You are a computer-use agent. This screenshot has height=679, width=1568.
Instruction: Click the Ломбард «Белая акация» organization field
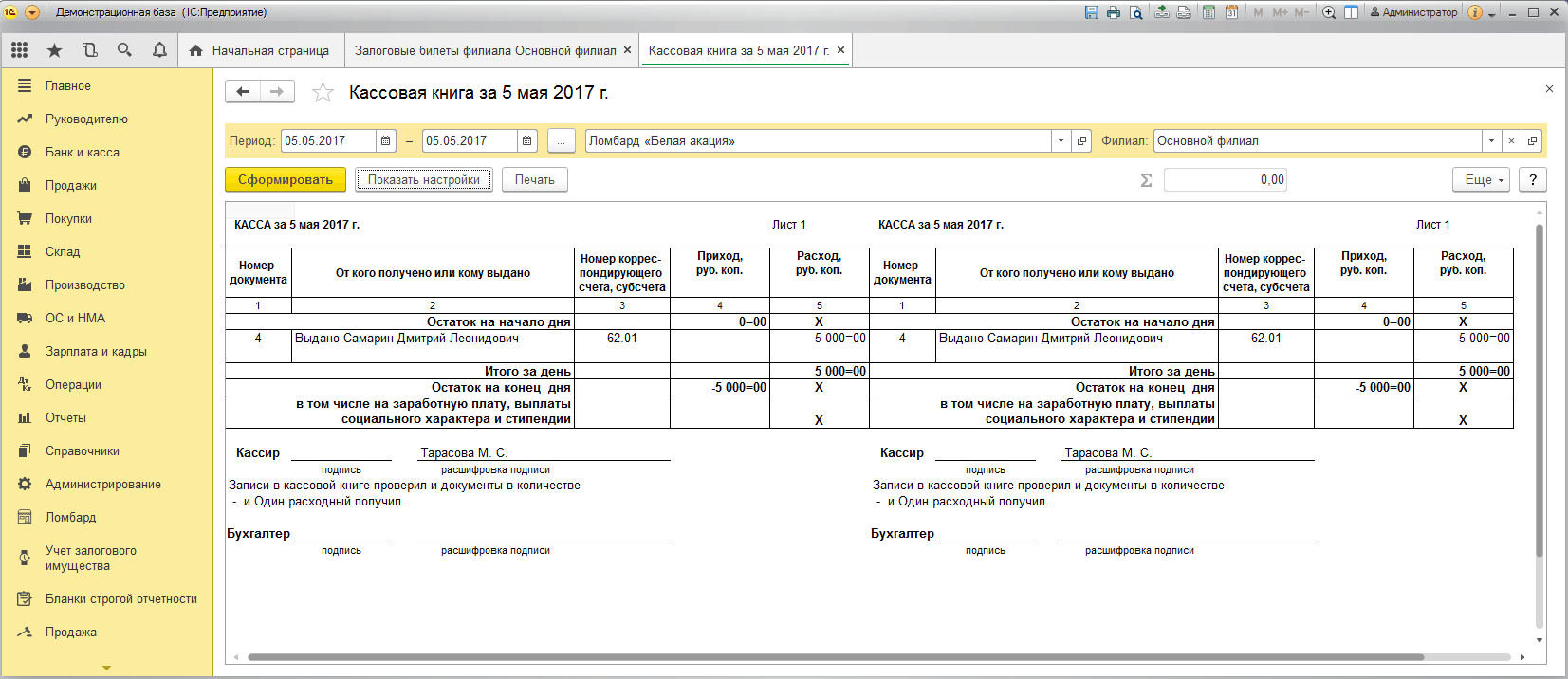tap(818, 140)
